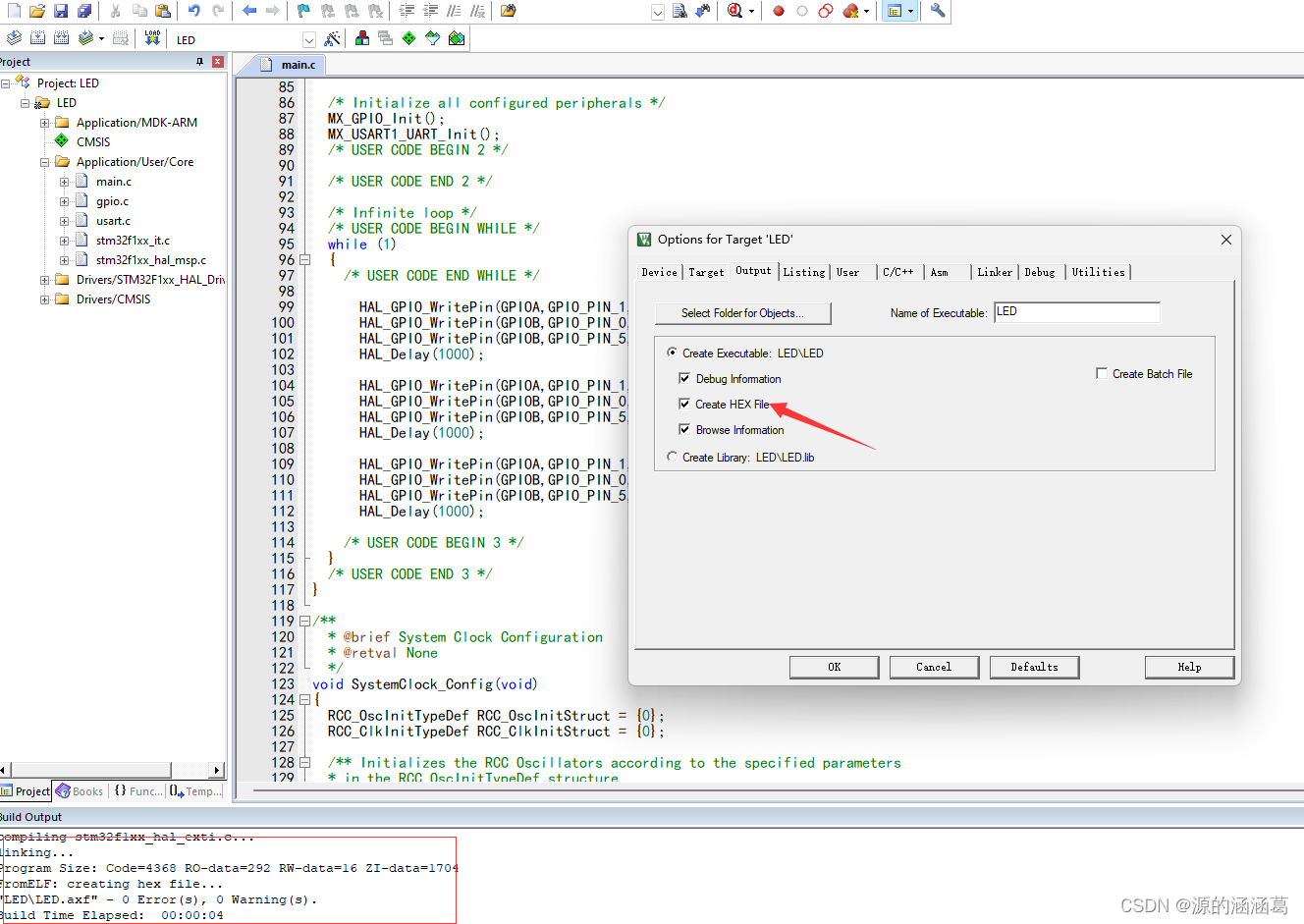This screenshot has width=1304, height=924.
Task: Download to flash with LOAD icon
Action: click(152, 38)
